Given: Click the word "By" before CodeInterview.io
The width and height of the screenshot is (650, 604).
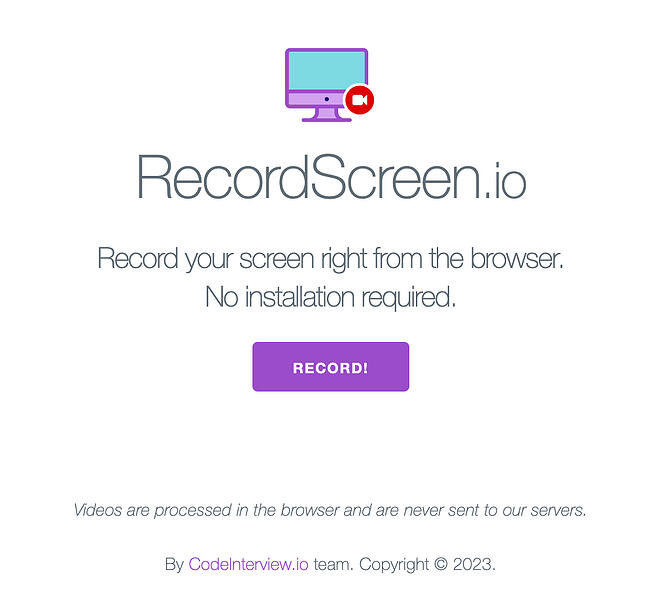Looking at the screenshot, I should point(174,565).
